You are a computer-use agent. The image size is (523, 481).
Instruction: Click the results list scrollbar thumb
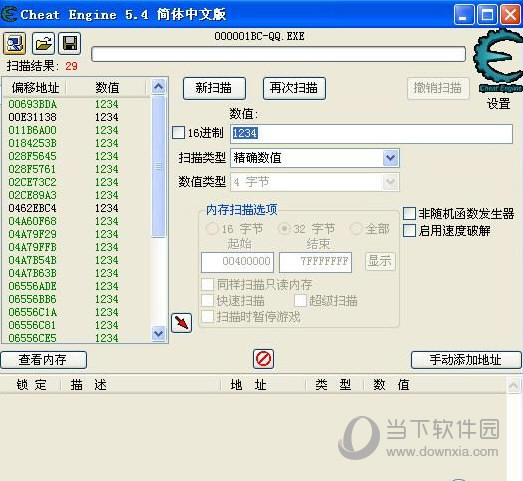tap(158, 166)
